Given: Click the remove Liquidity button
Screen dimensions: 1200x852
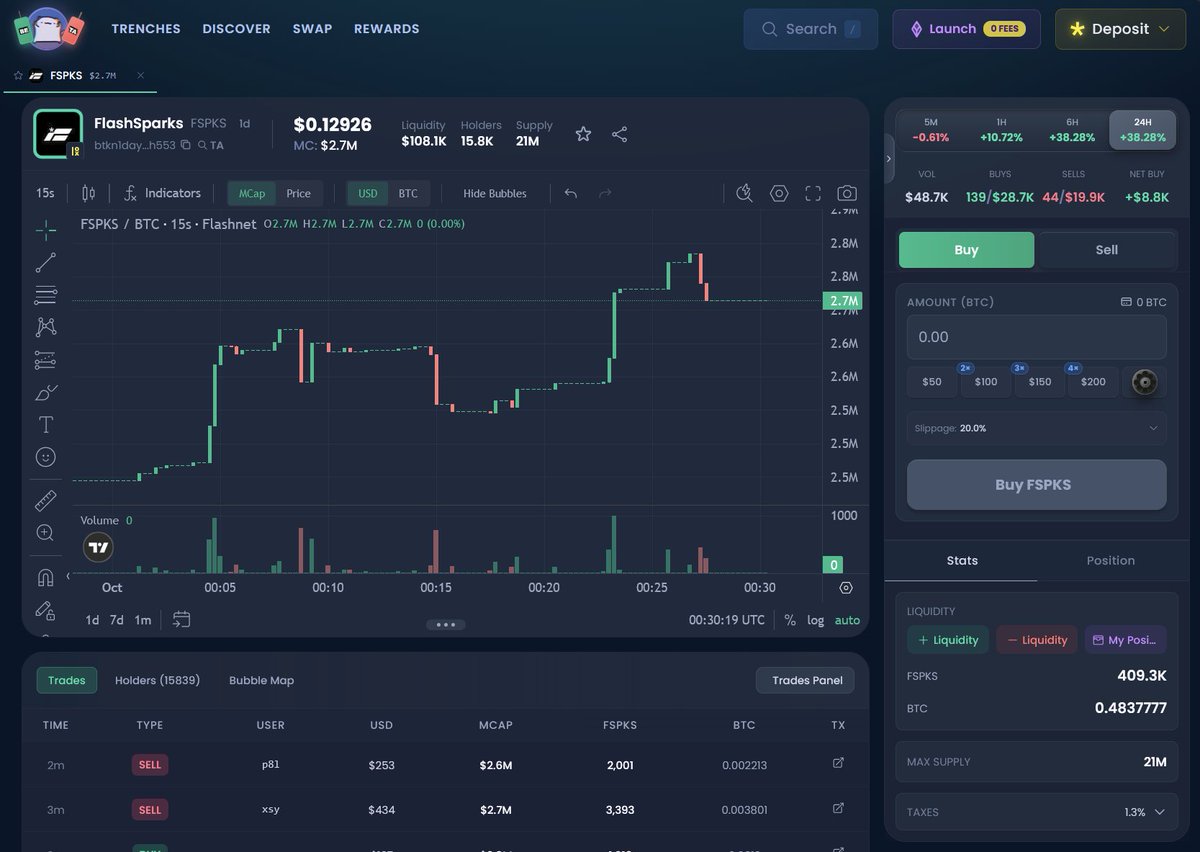Looking at the screenshot, I should (x=1037, y=640).
